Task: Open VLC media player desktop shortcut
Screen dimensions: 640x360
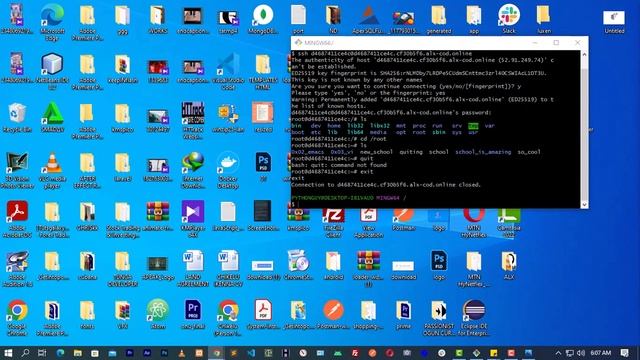Action: [x=52, y=169]
